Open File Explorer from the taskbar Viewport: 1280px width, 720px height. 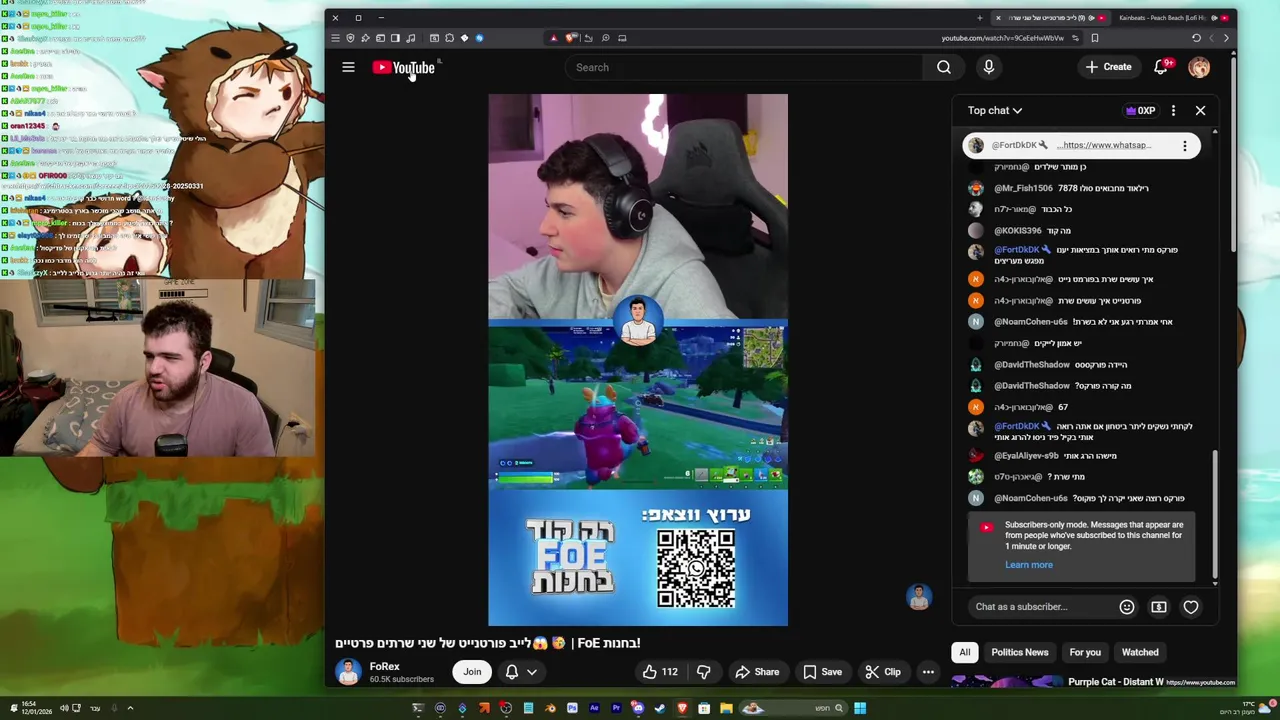726,708
